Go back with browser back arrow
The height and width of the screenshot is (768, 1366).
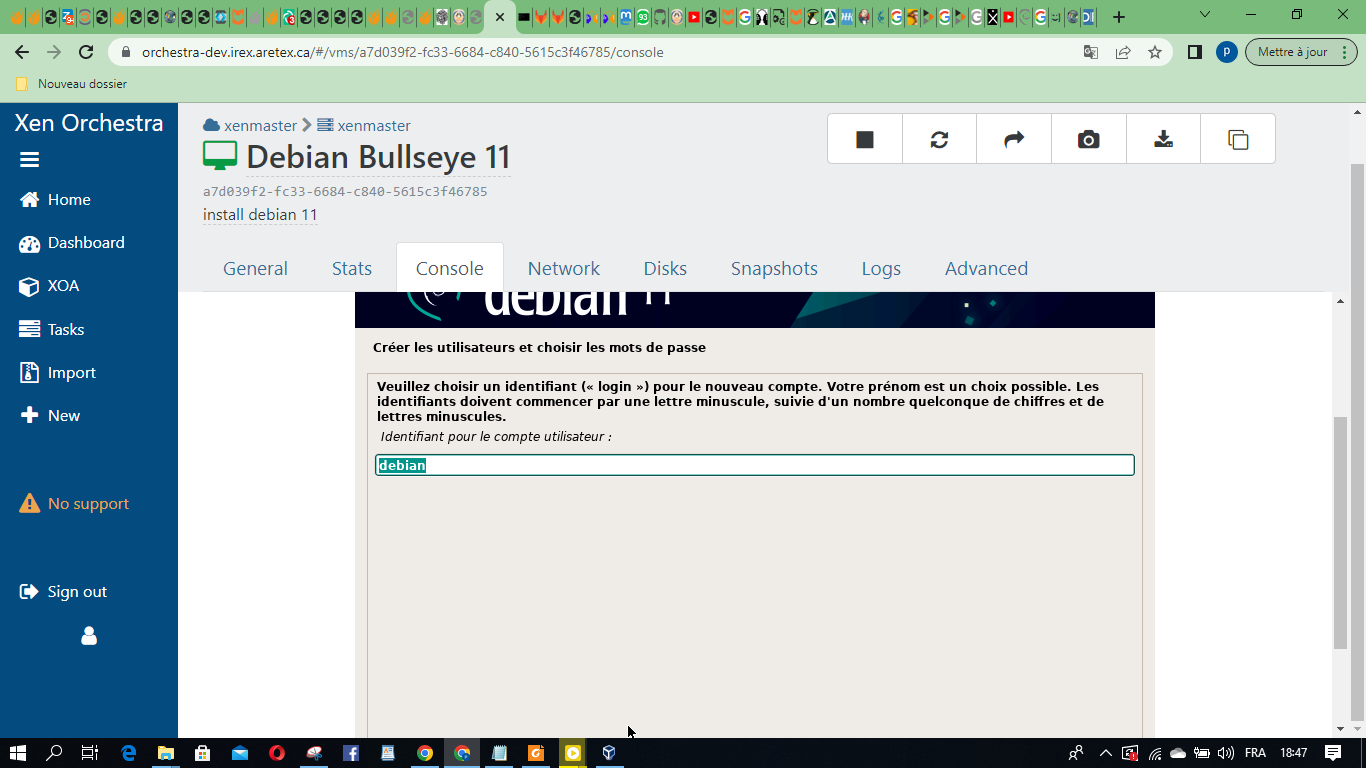[x=22, y=52]
